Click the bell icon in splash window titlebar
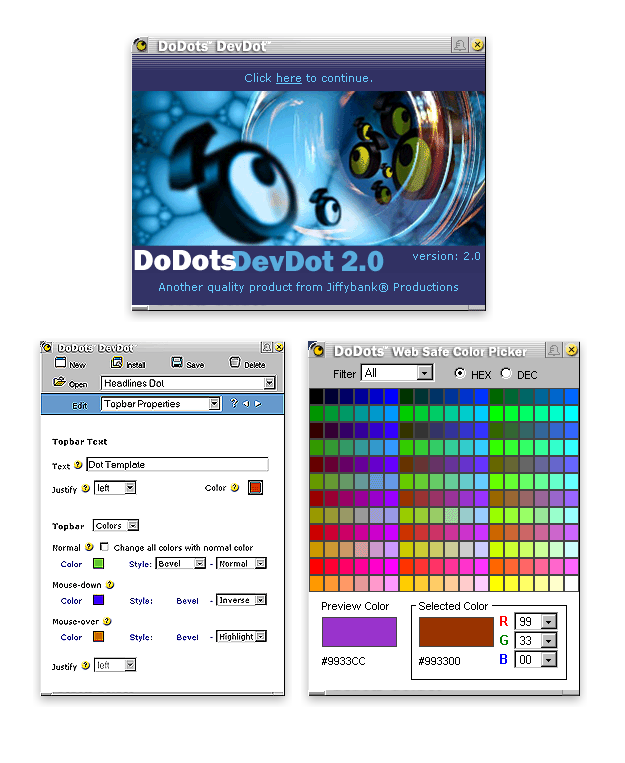The width and height of the screenshot is (625, 763). 460,45
